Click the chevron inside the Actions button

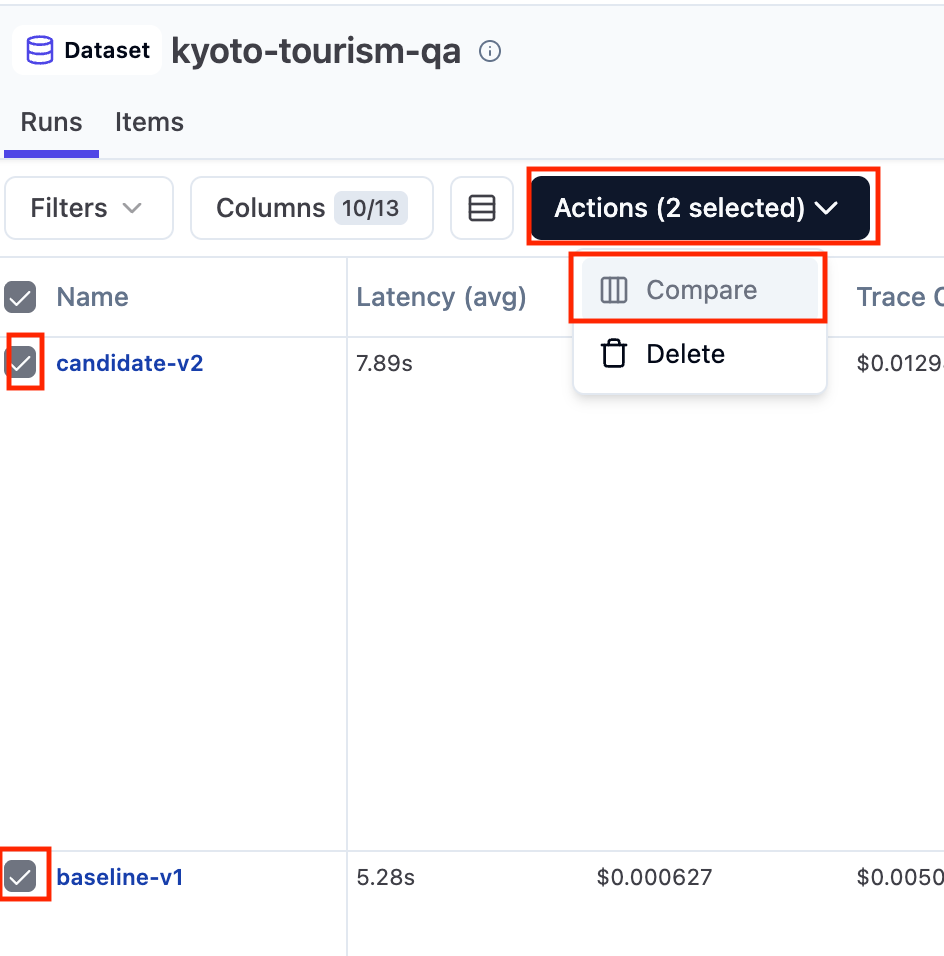[x=827, y=208]
